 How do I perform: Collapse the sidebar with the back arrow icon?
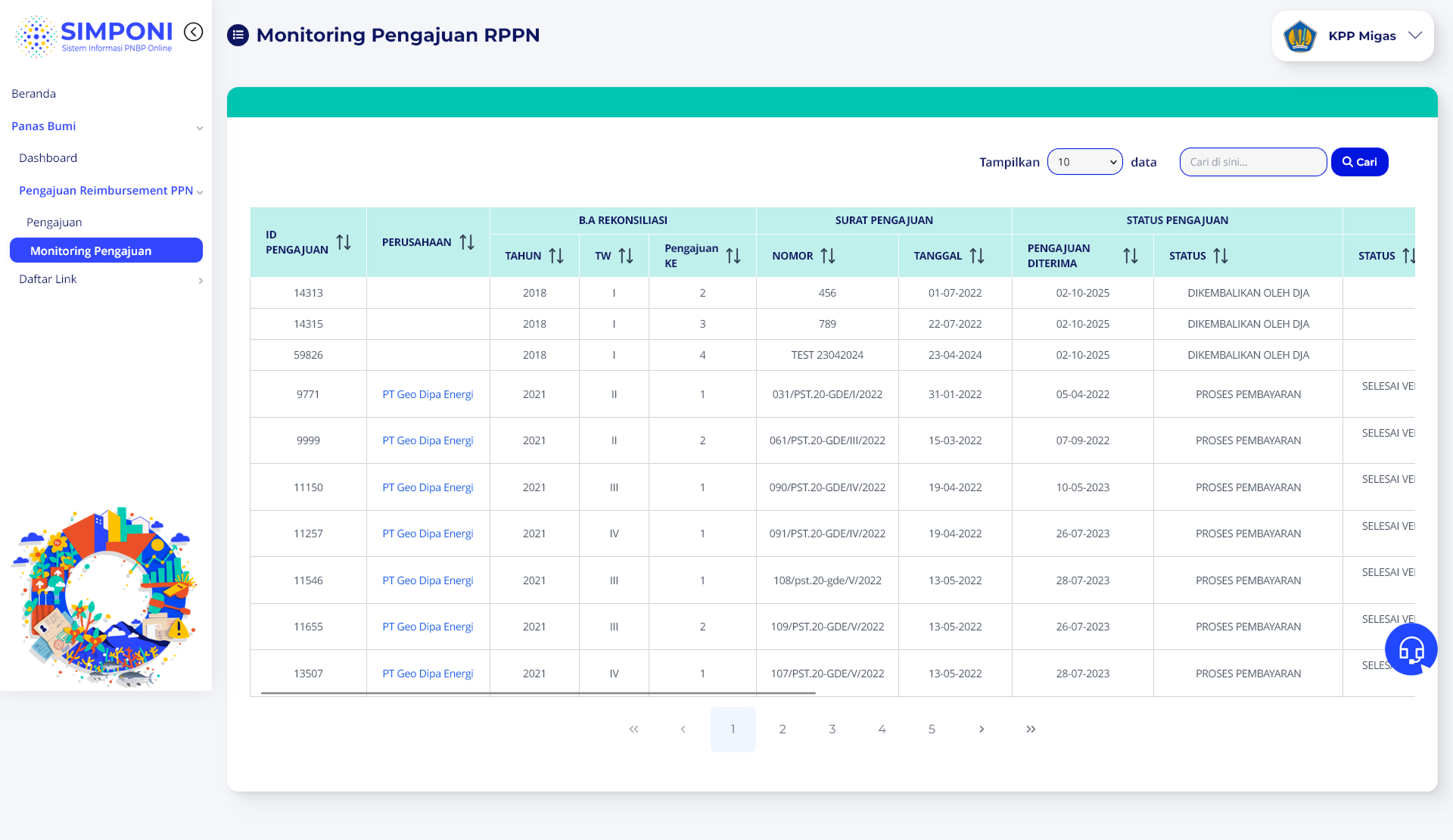tap(194, 32)
